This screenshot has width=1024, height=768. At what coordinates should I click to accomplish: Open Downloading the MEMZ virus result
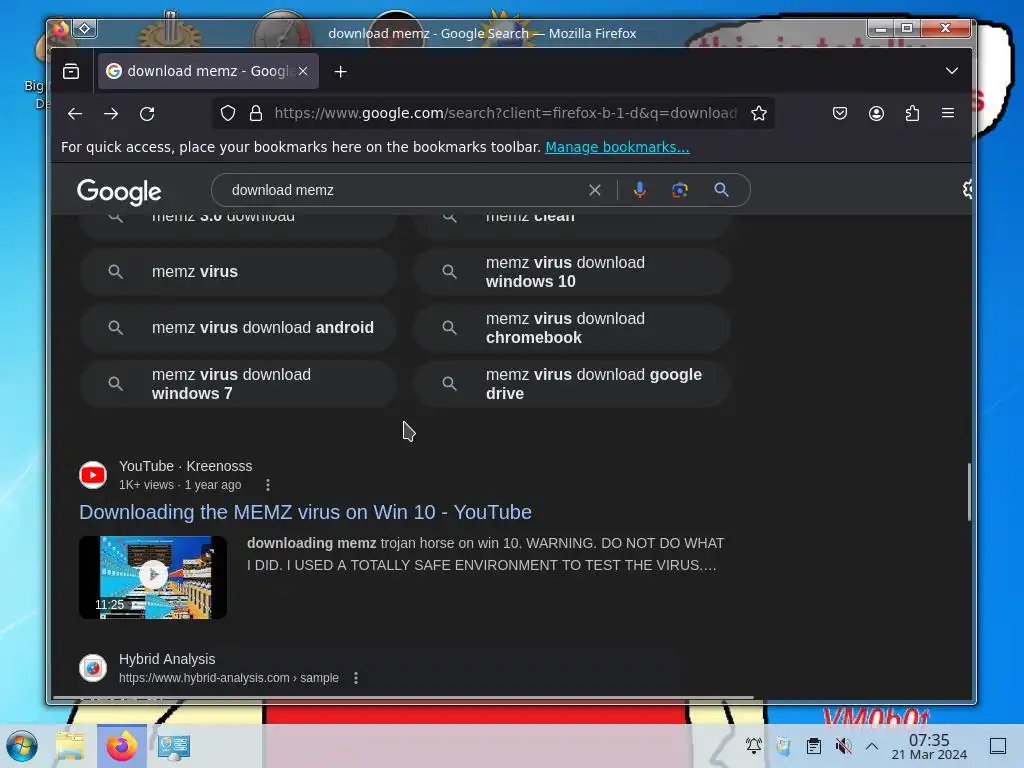click(x=305, y=512)
